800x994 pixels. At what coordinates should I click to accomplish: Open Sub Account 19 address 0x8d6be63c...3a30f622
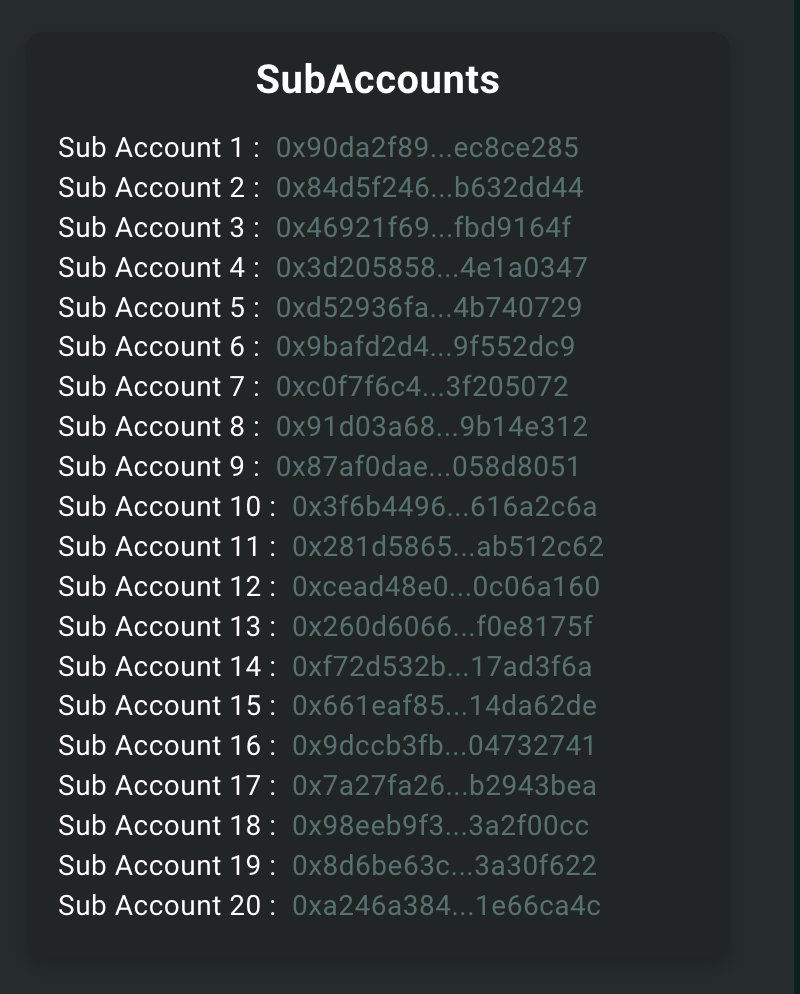coord(444,865)
